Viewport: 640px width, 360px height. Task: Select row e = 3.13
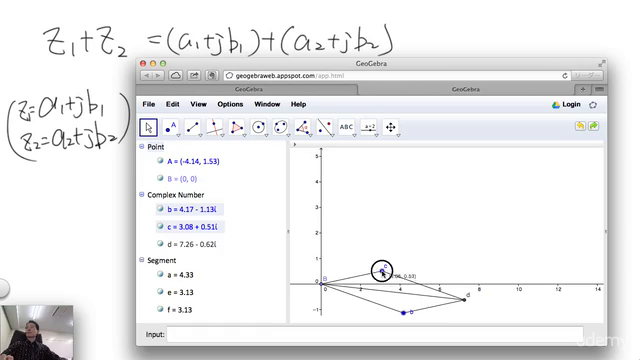point(180,293)
